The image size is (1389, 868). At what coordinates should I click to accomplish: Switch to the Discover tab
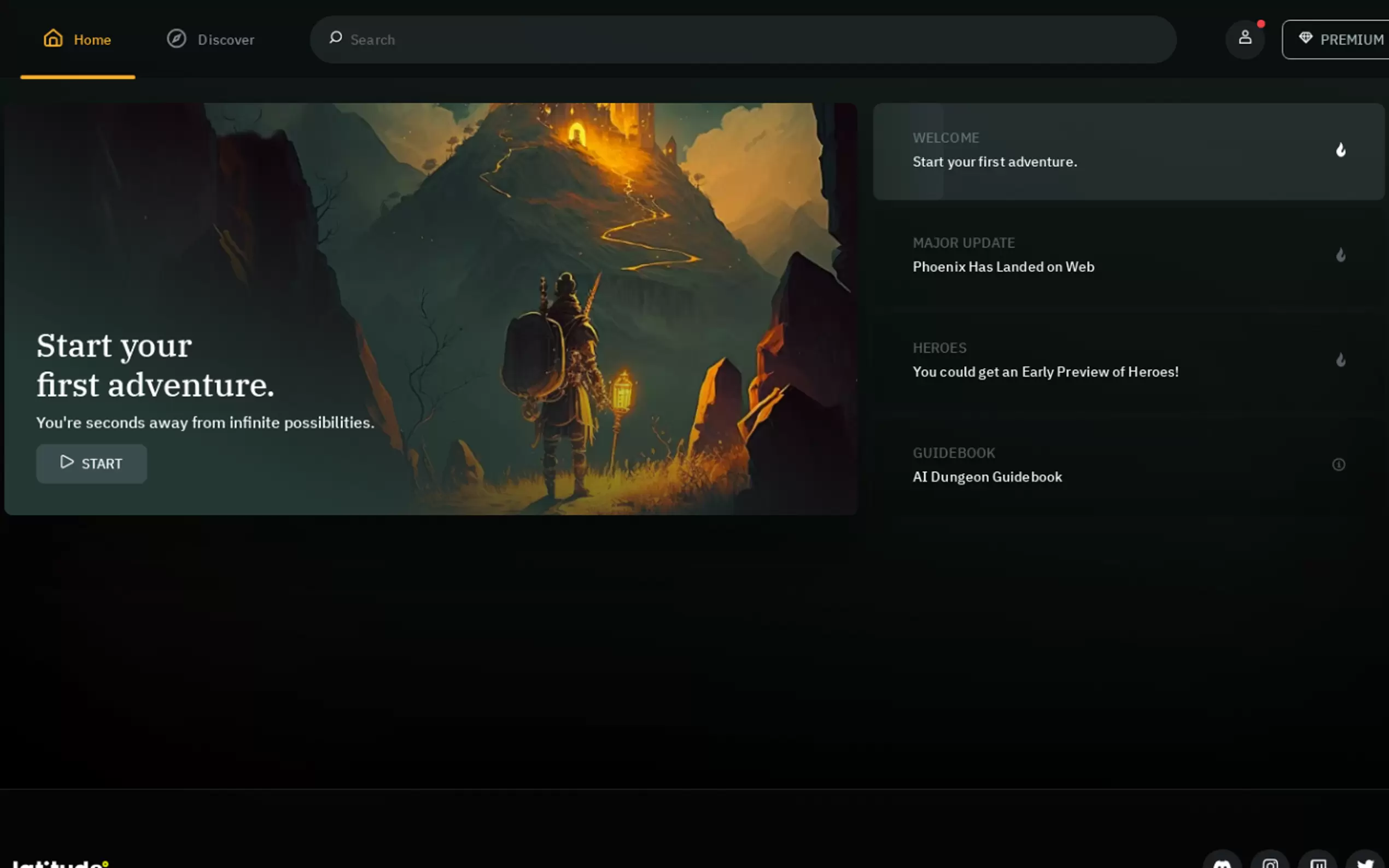click(226, 39)
